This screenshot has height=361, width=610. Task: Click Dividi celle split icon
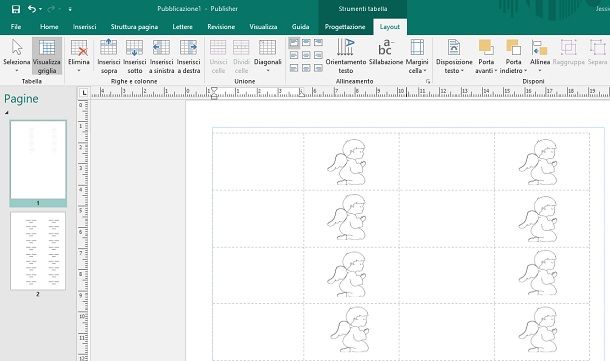241,47
